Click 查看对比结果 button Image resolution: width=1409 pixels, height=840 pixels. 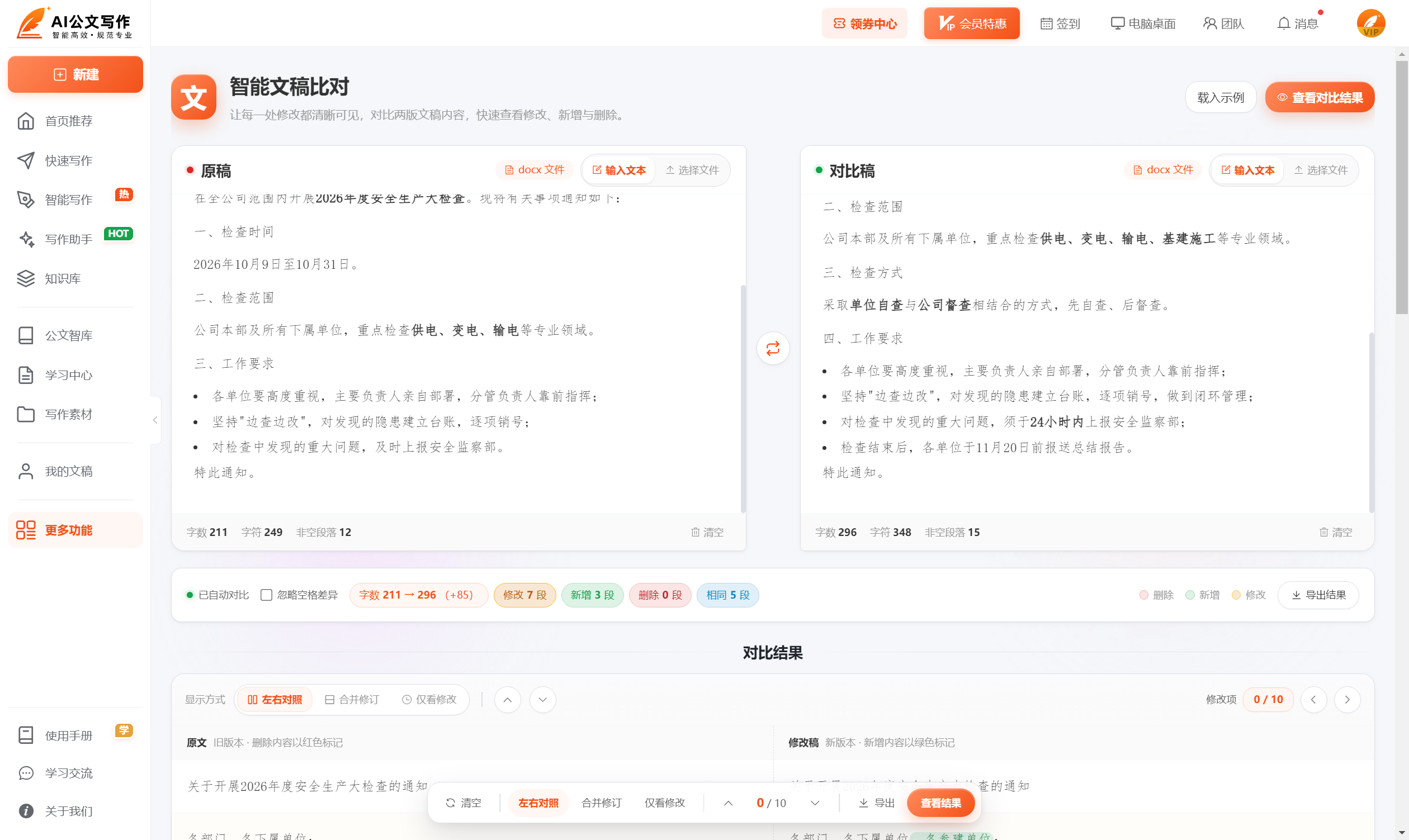[1320, 97]
